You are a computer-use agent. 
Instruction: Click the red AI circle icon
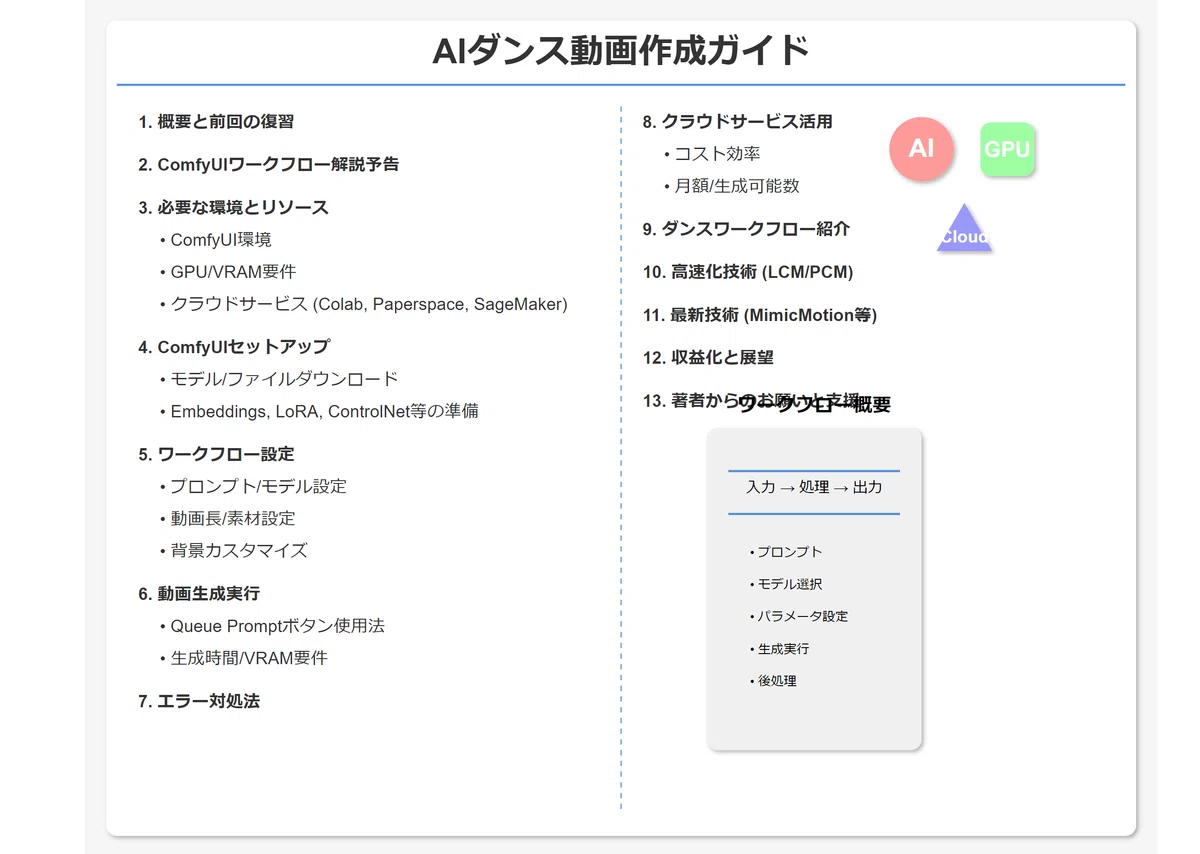(921, 148)
